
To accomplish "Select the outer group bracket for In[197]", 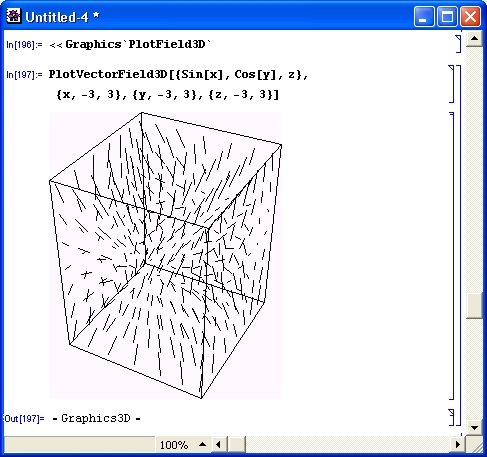I will click(x=459, y=245).
